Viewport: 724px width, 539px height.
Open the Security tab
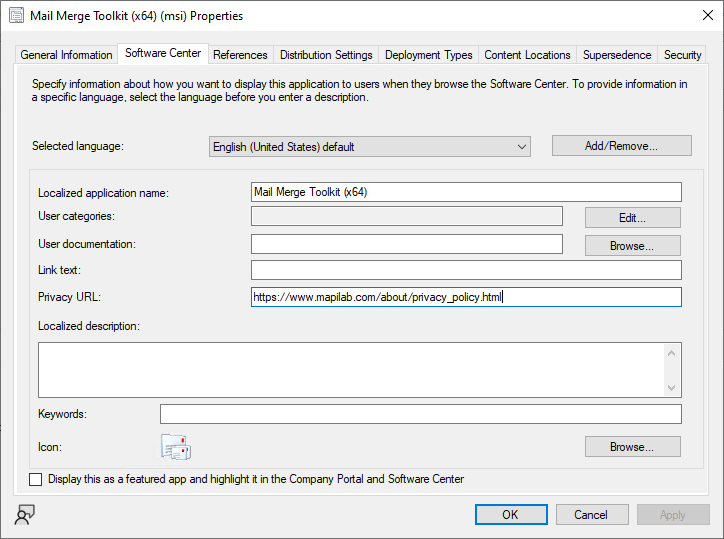click(682, 55)
